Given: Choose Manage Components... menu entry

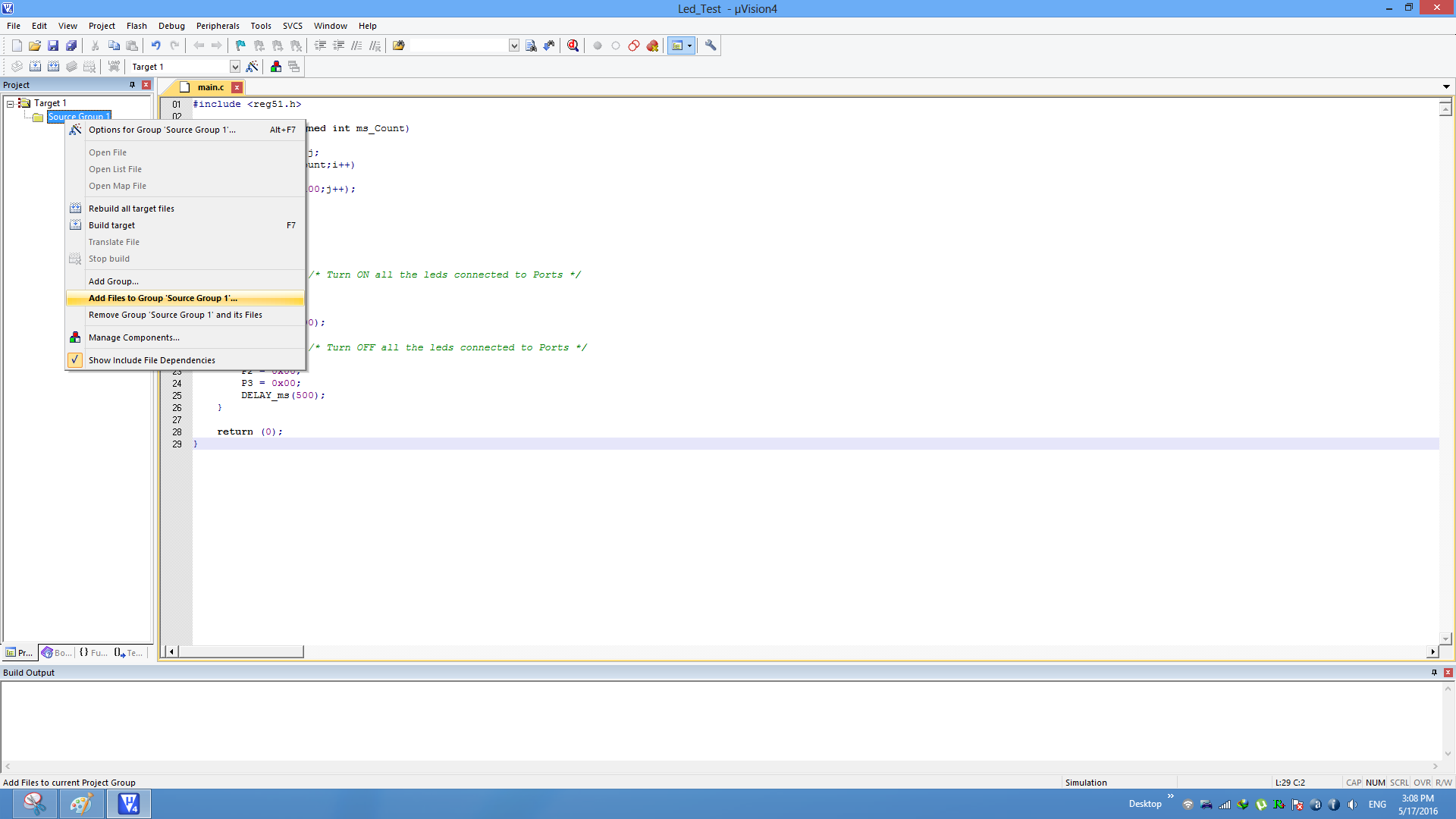Looking at the screenshot, I should point(185,337).
